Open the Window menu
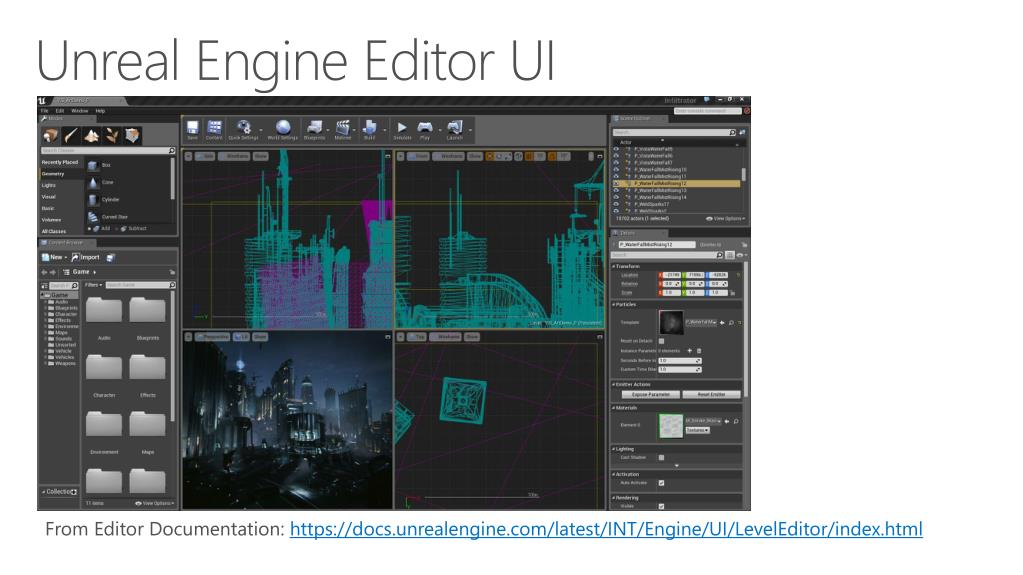Viewport: 1023px width, 575px height. click(x=80, y=111)
